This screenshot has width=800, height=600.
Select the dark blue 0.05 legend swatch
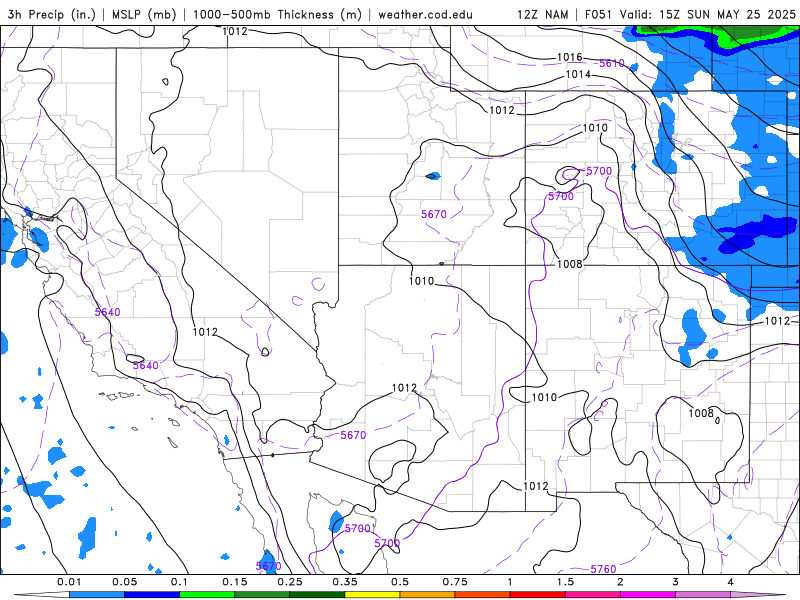152,595
